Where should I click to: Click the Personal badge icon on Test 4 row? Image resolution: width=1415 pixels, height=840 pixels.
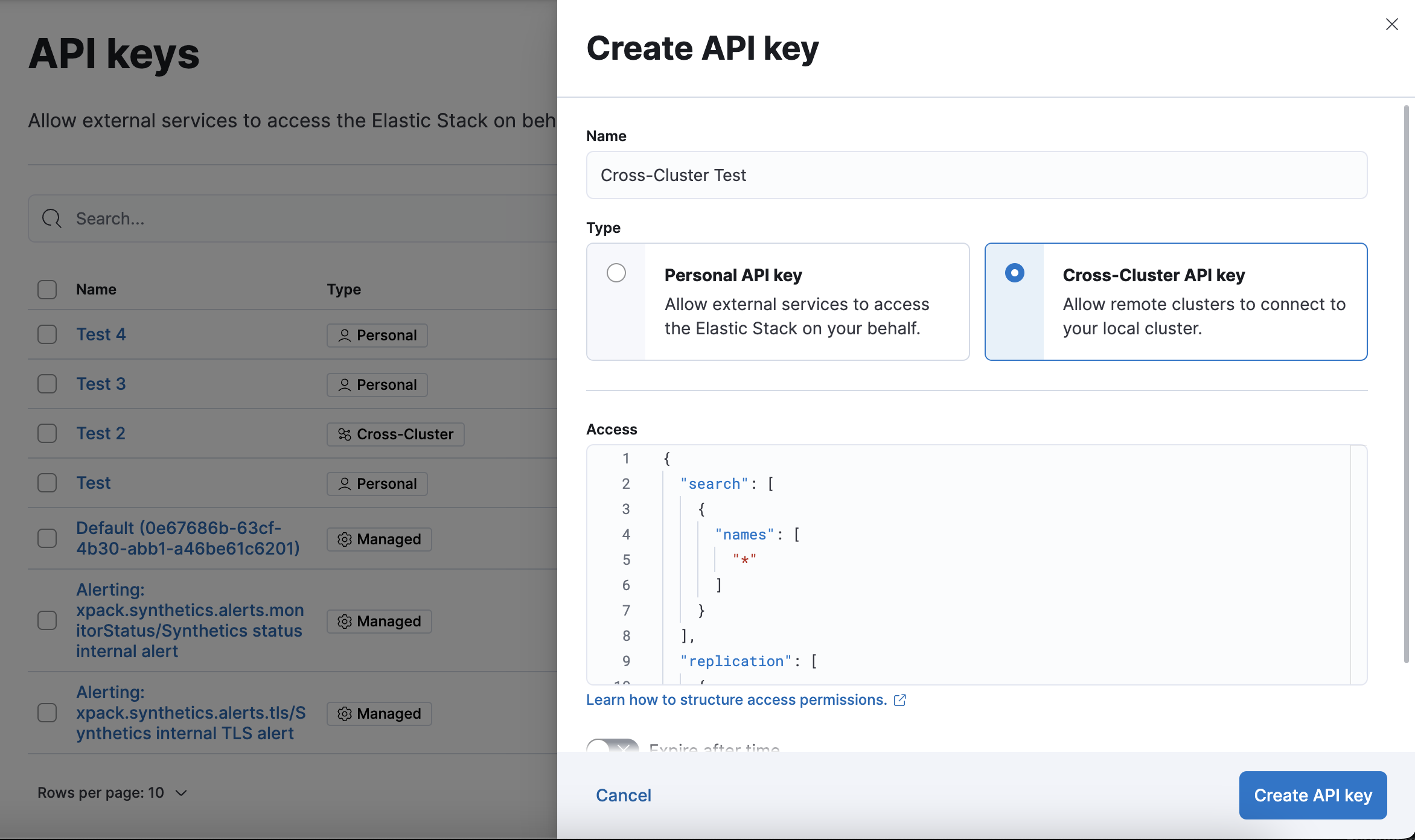tap(344, 335)
